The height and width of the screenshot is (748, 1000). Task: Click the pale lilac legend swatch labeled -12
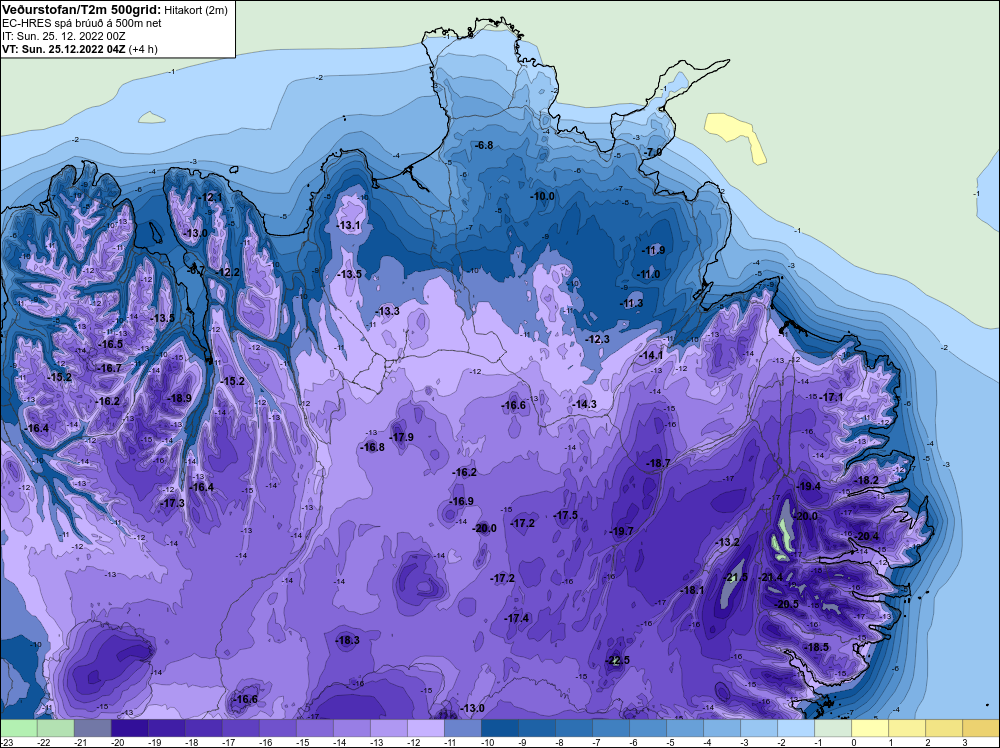tap(425, 728)
